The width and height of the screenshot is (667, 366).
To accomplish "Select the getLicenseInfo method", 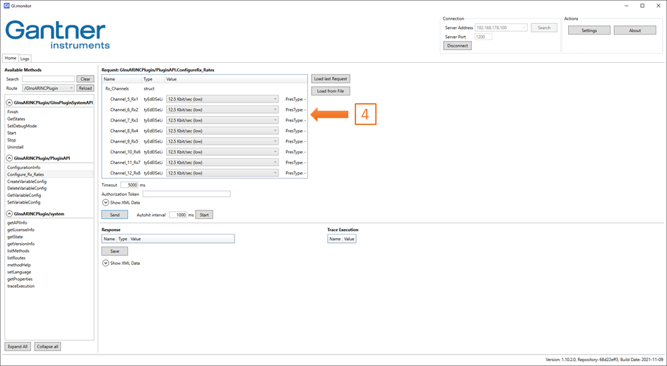I will (21, 230).
